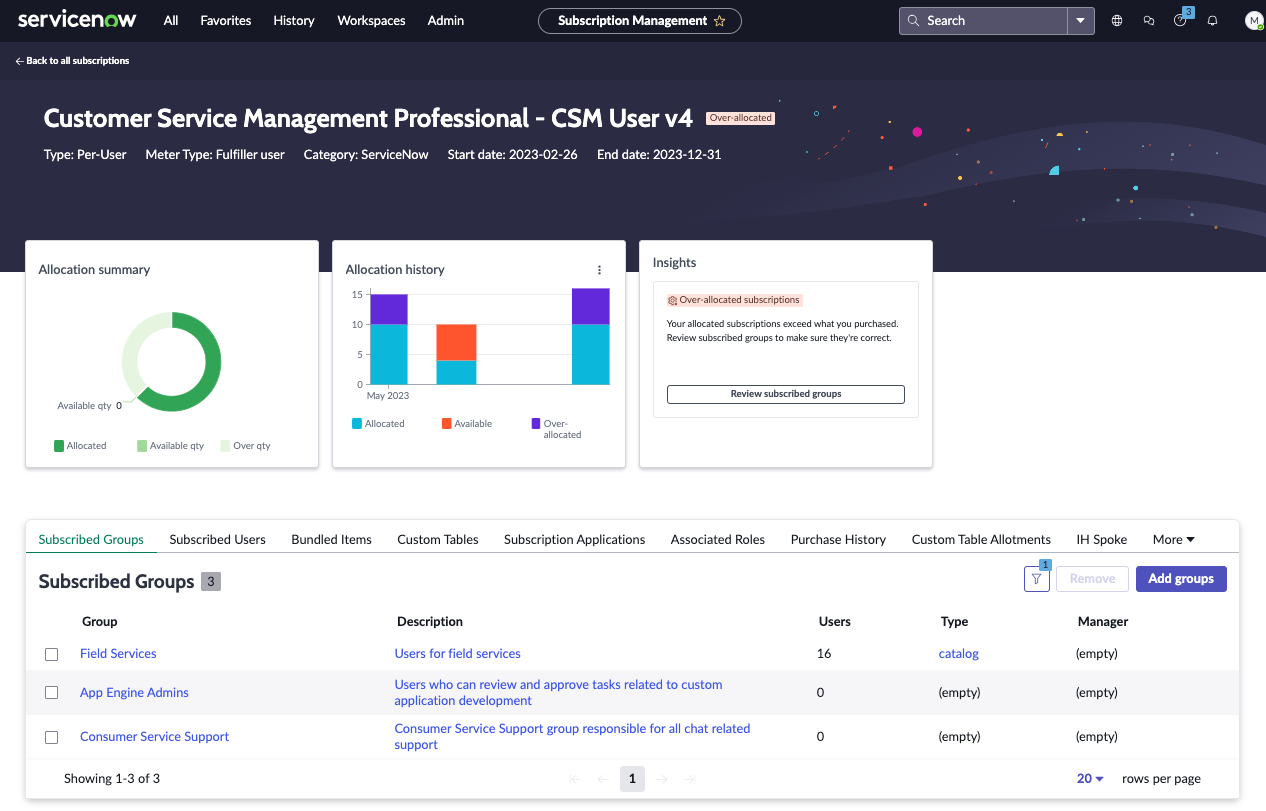This screenshot has width=1266, height=811.
Task: Click Review subscribed groups button
Action: (x=785, y=394)
